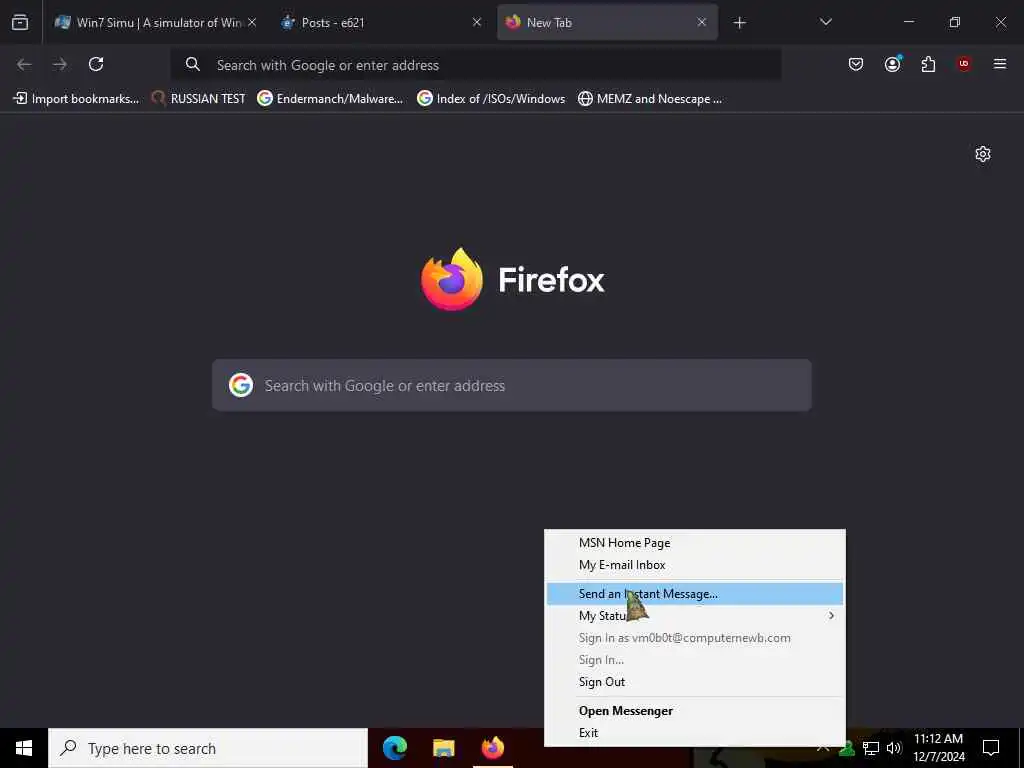The image size is (1024, 768).
Task: Close the Posts - e621 tab
Action: coord(477,22)
